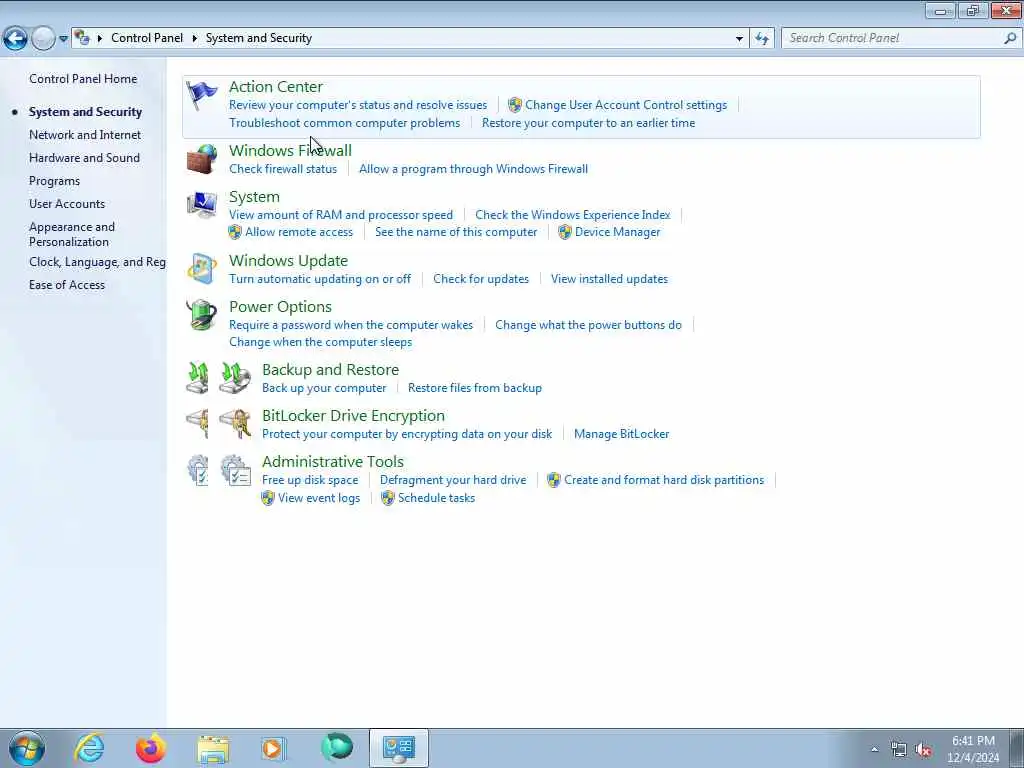
Task: Launch Internet Explorer from the taskbar
Action: pyautogui.click(x=89, y=748)
